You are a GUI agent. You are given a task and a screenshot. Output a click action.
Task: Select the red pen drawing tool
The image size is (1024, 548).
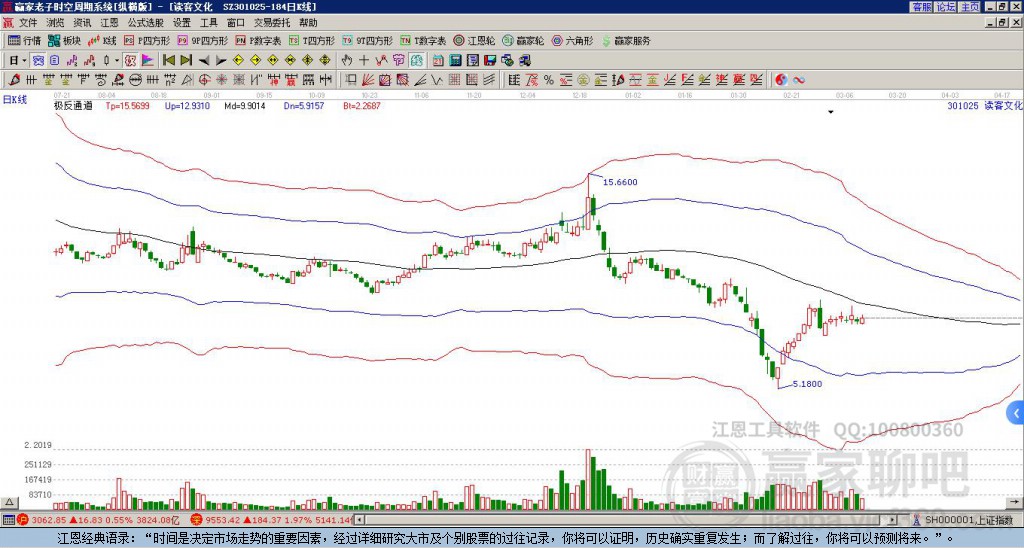coord(13,80)
